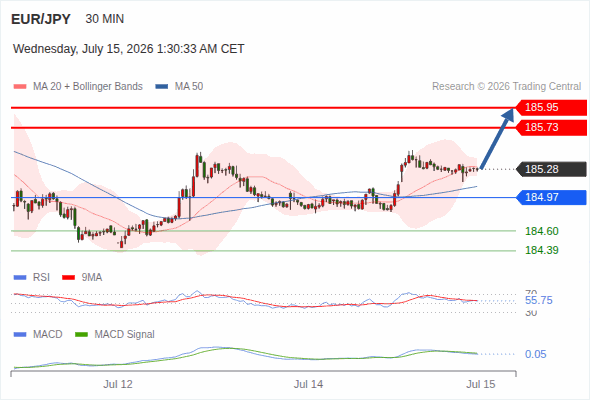Click the RSI legend label
The width and height of the screenshot is (590, 400).
(41, 278)
